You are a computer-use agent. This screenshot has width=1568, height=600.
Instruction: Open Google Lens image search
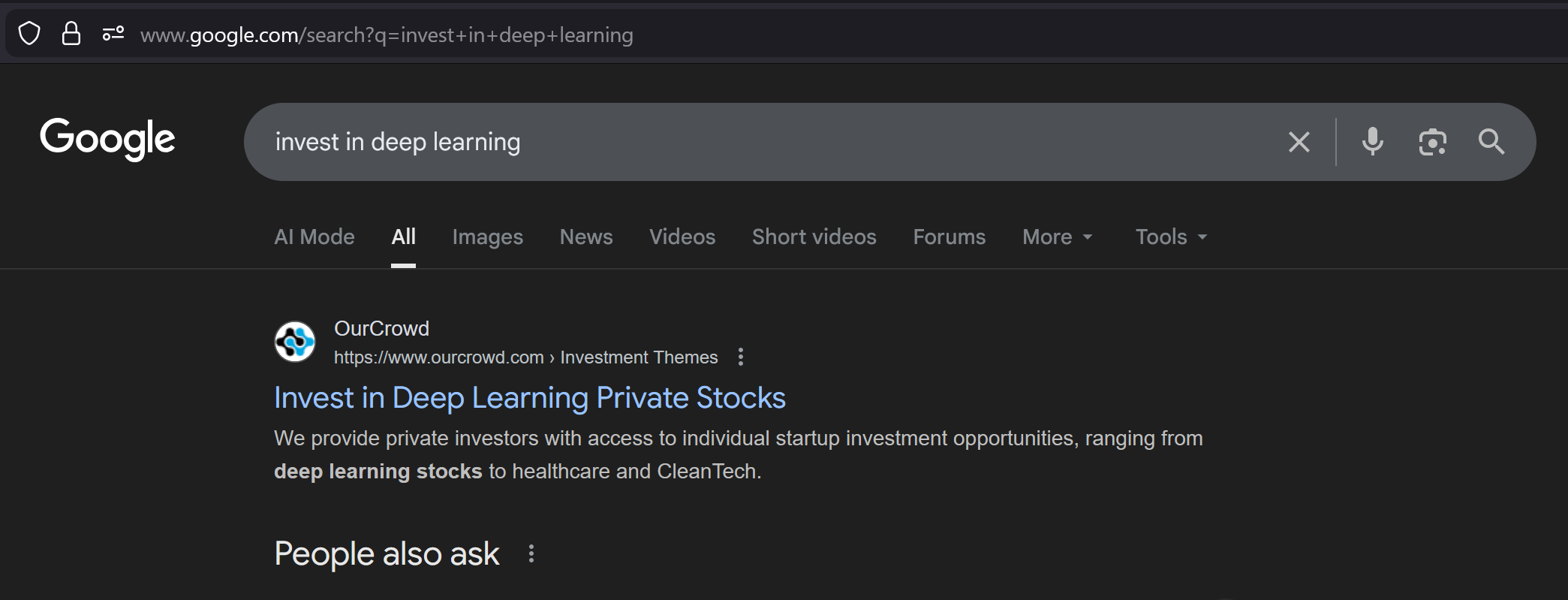click(x=1432, y=142)
